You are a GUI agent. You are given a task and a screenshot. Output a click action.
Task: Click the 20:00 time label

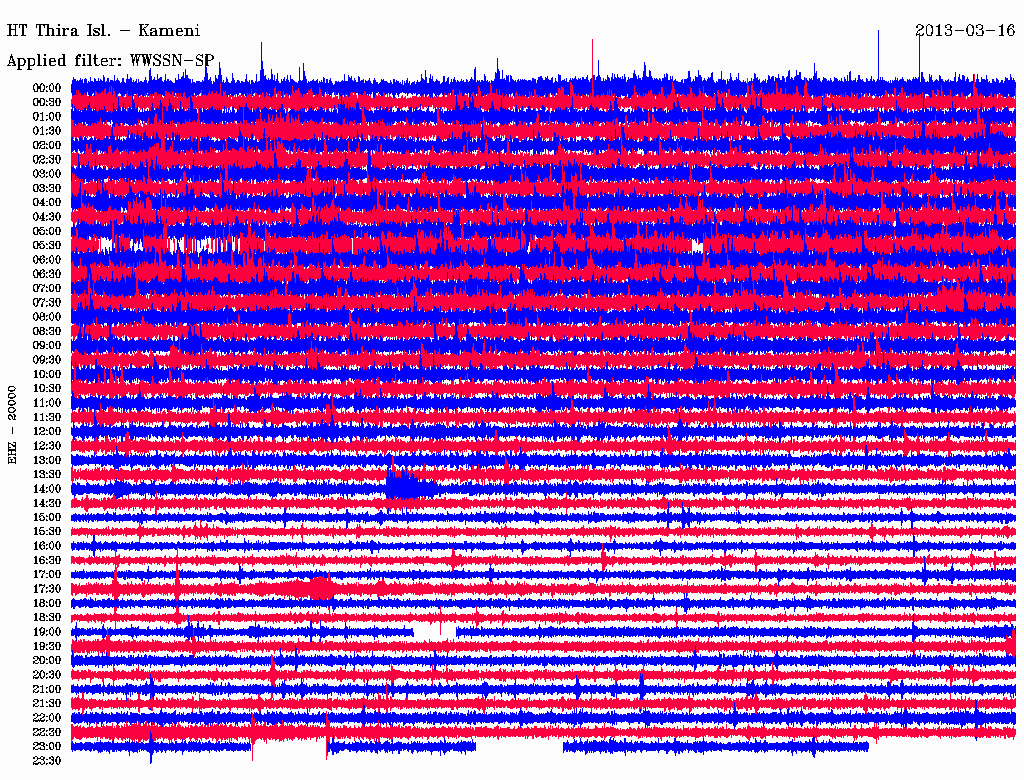point(47,660)
